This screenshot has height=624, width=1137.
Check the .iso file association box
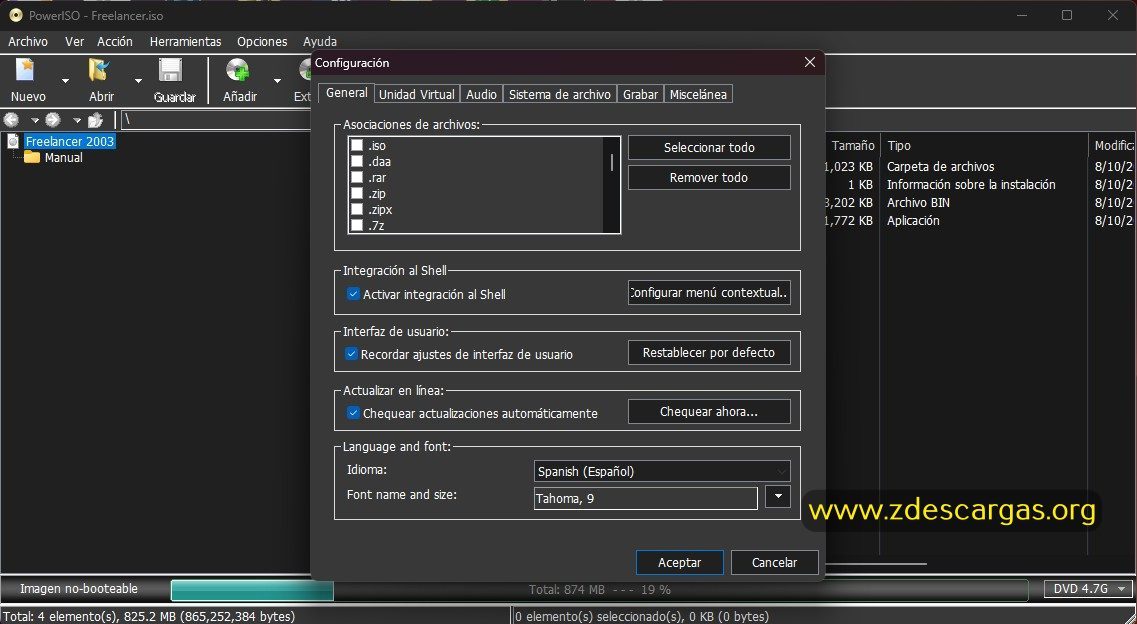point(357,146)
